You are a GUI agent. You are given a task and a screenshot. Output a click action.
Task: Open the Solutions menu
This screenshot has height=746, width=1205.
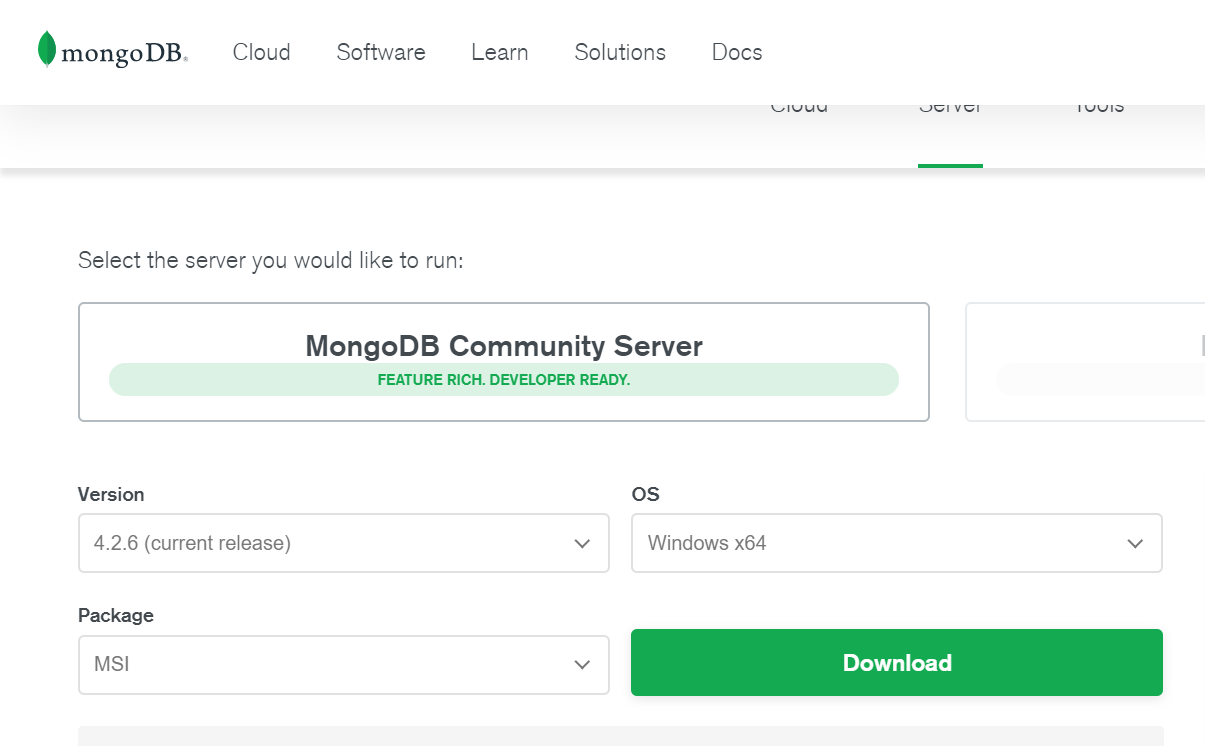620,52
